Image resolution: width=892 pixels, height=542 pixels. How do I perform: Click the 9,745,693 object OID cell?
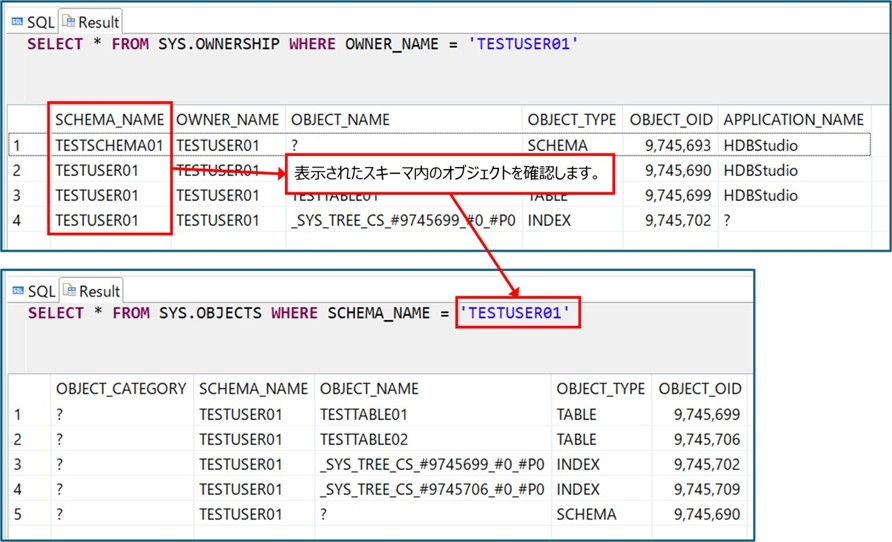(679, 145)
